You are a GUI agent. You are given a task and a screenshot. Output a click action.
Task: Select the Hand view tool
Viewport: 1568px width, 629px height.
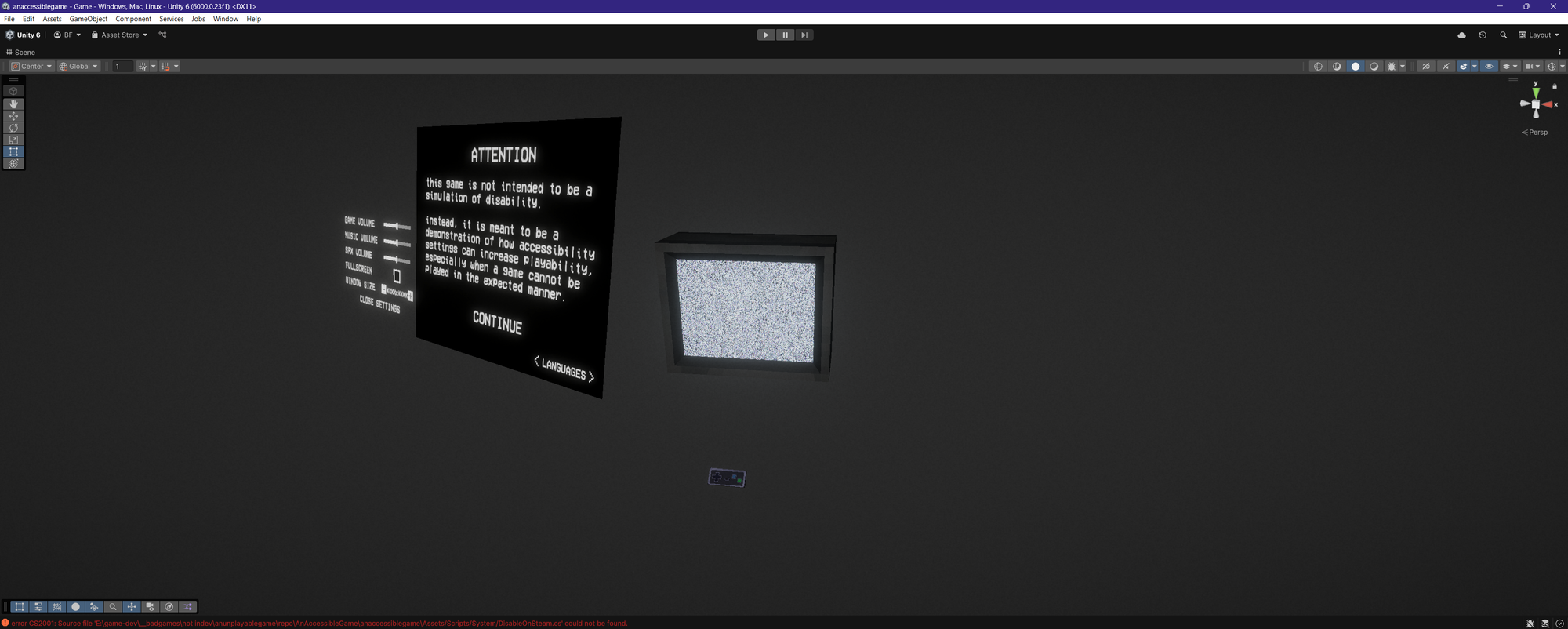click(x=13, y=104)
